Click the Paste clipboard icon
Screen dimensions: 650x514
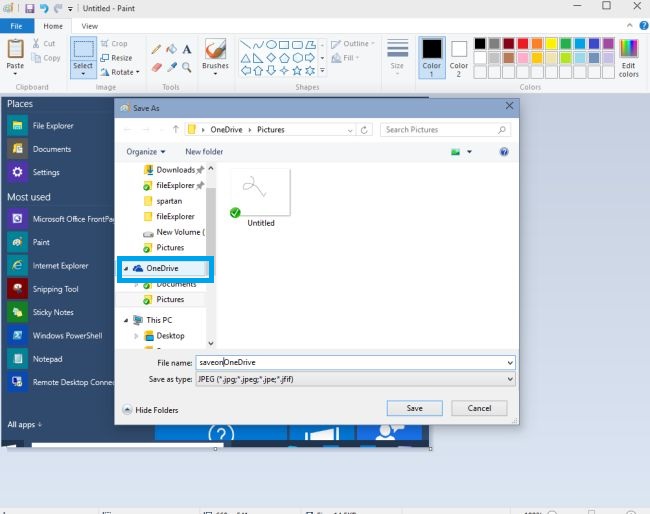click(x=15, y=50)
